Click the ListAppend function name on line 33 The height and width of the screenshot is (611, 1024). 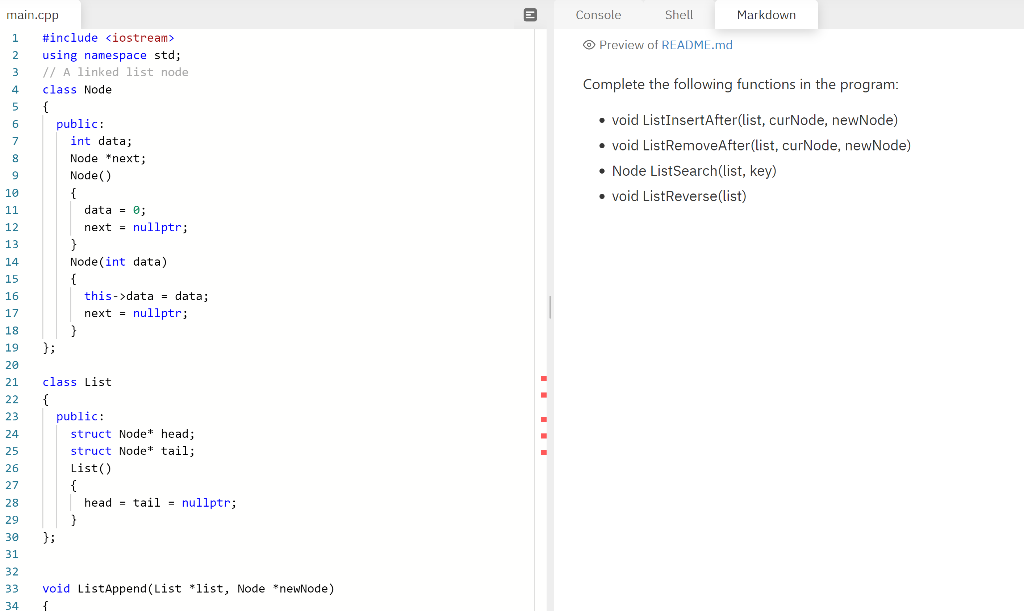[x=113, y=588]
